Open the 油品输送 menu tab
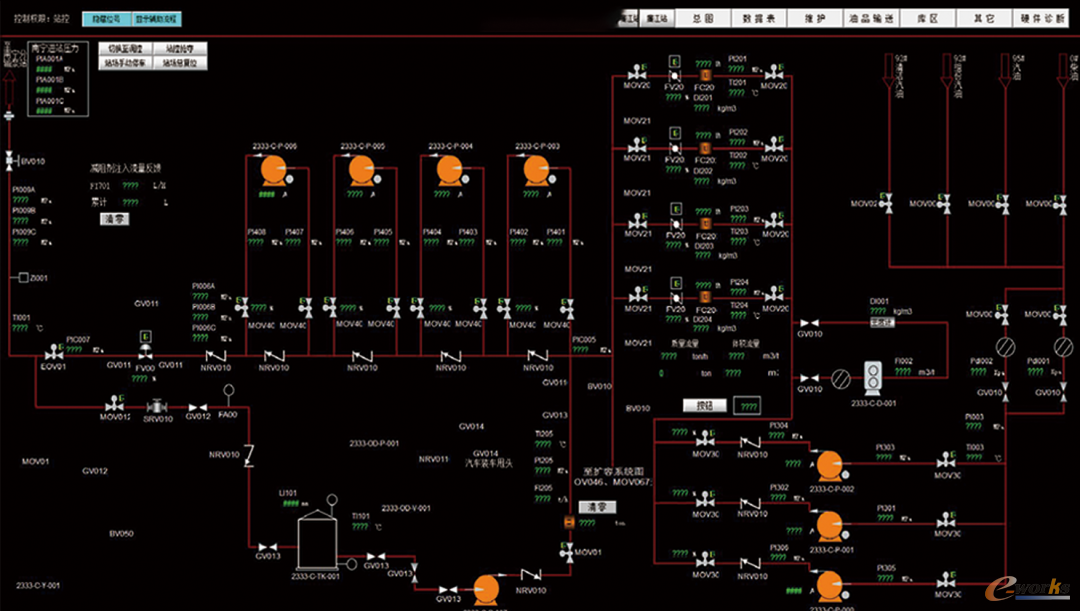The height and width of the screenshot is (611, 1080). point(855,18)
